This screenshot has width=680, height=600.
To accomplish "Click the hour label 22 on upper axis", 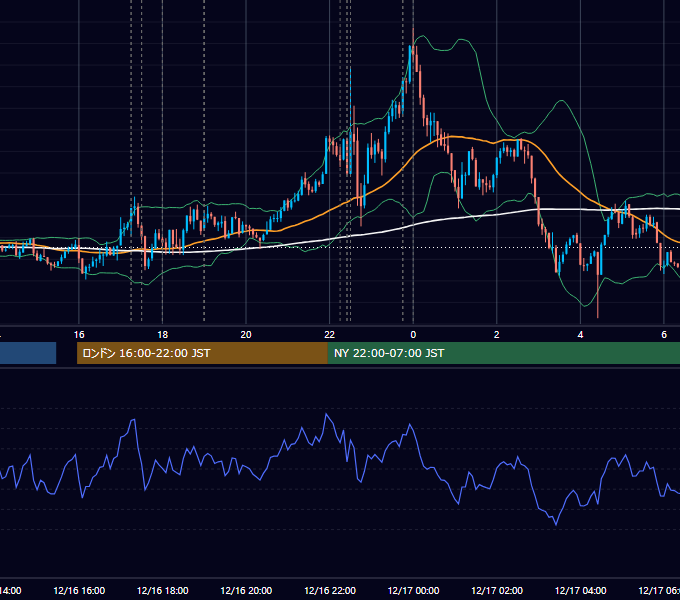I will (x=330, y=335).
